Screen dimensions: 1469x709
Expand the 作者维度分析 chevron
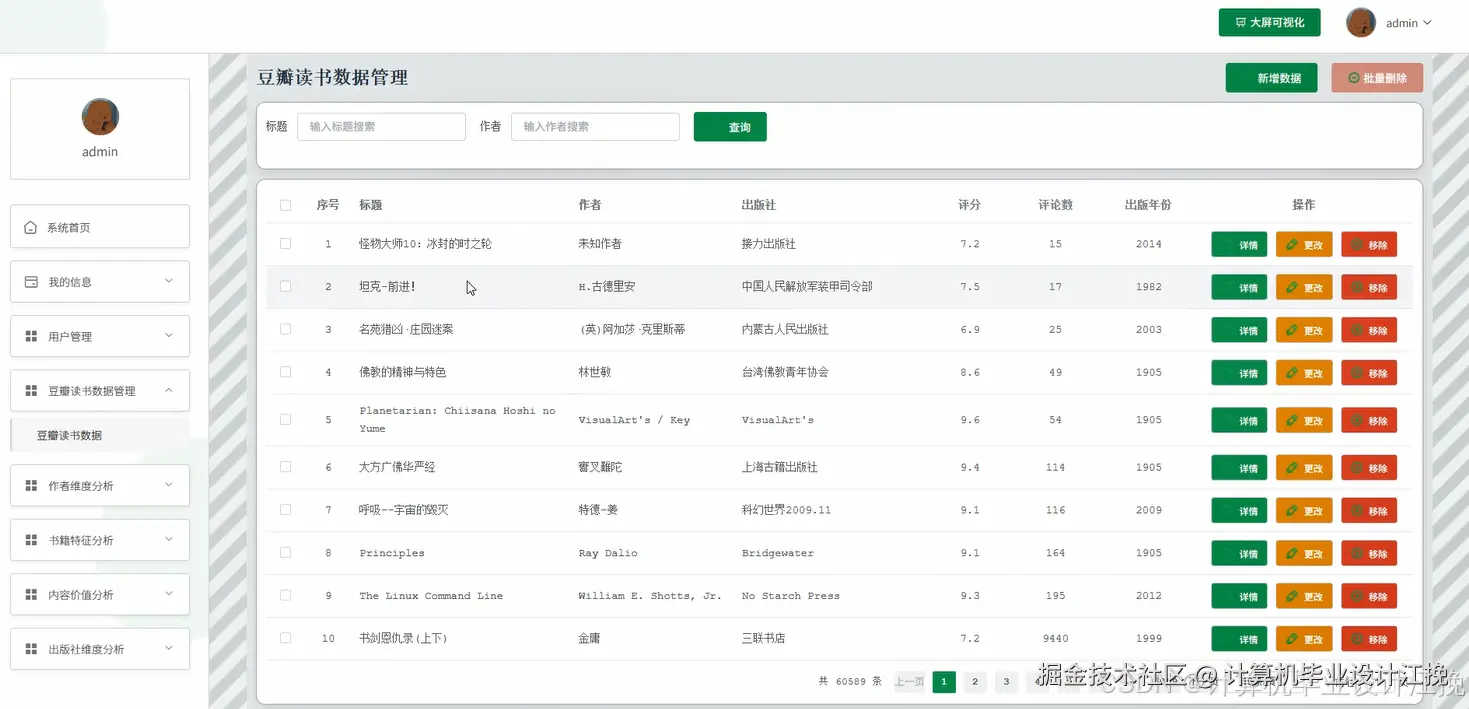point(168,485)
